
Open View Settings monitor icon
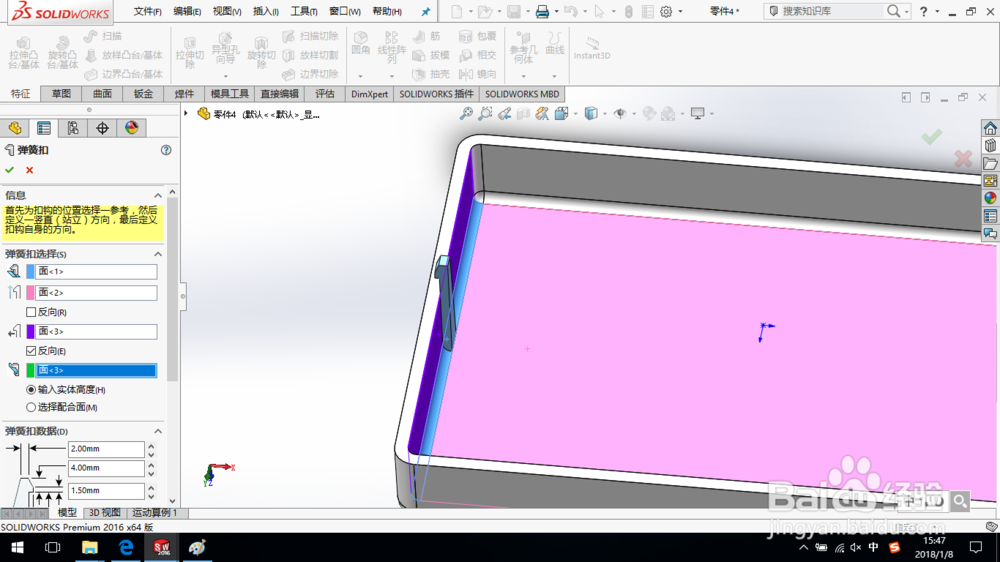[x=698, y=114]
